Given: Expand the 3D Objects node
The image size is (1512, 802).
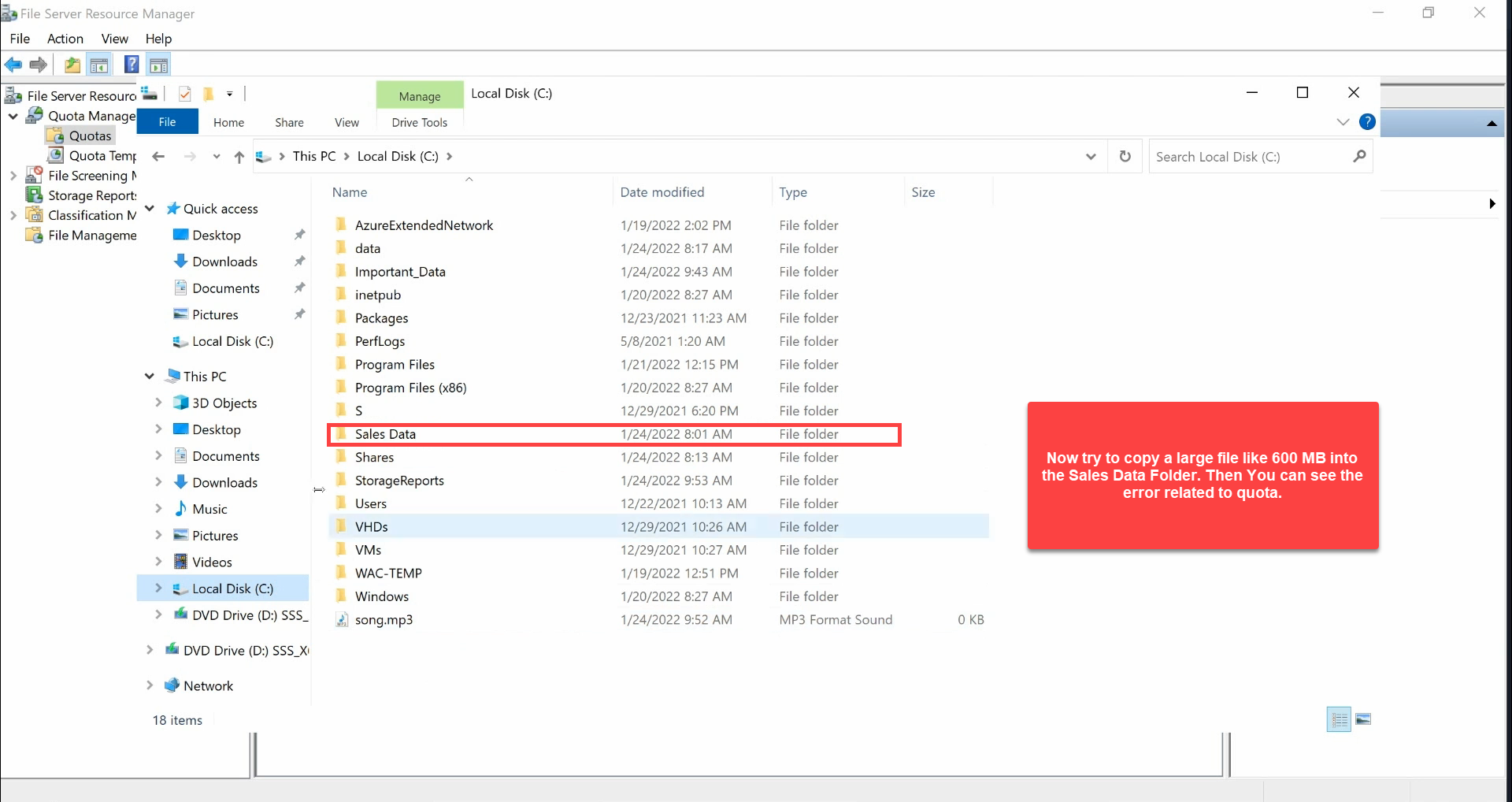Looking at the screenshot, I should click(x=158, y=403).
